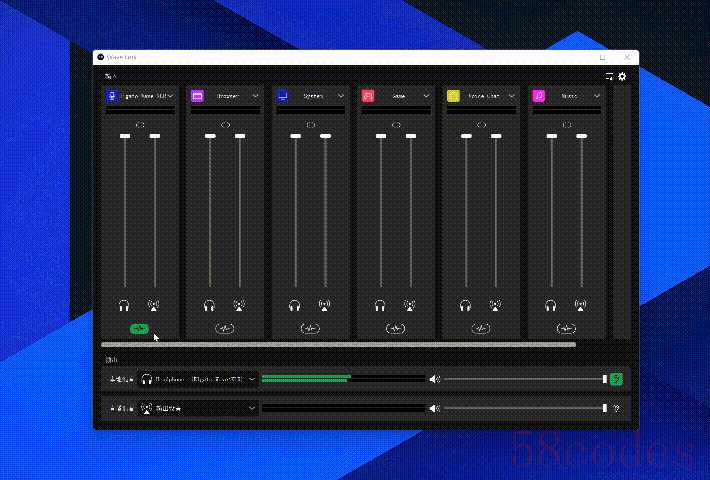Link the faders on the Game channel
The width and height of the screenshot is (710, 480).
pos(396,125)
